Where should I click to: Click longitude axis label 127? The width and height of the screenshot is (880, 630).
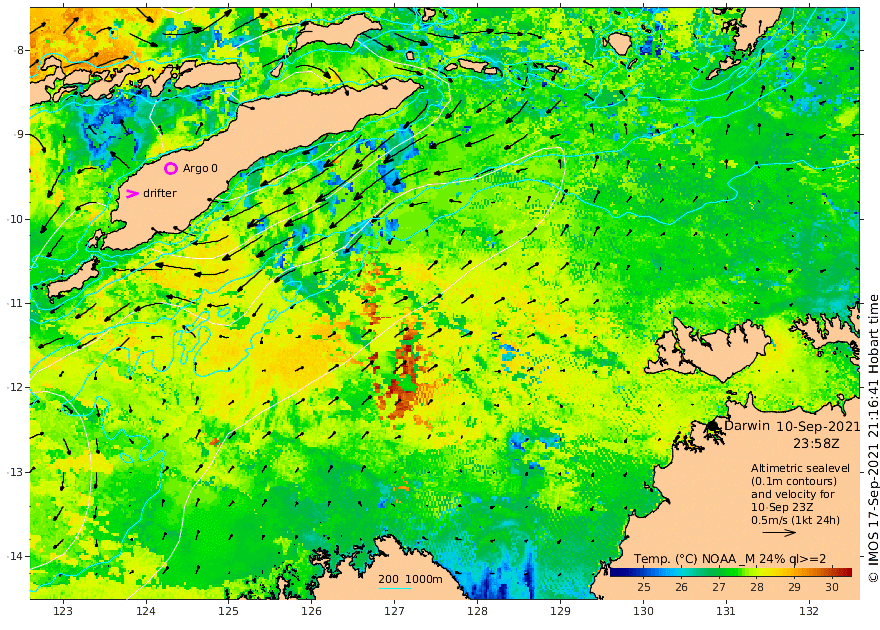coord(395,611)
